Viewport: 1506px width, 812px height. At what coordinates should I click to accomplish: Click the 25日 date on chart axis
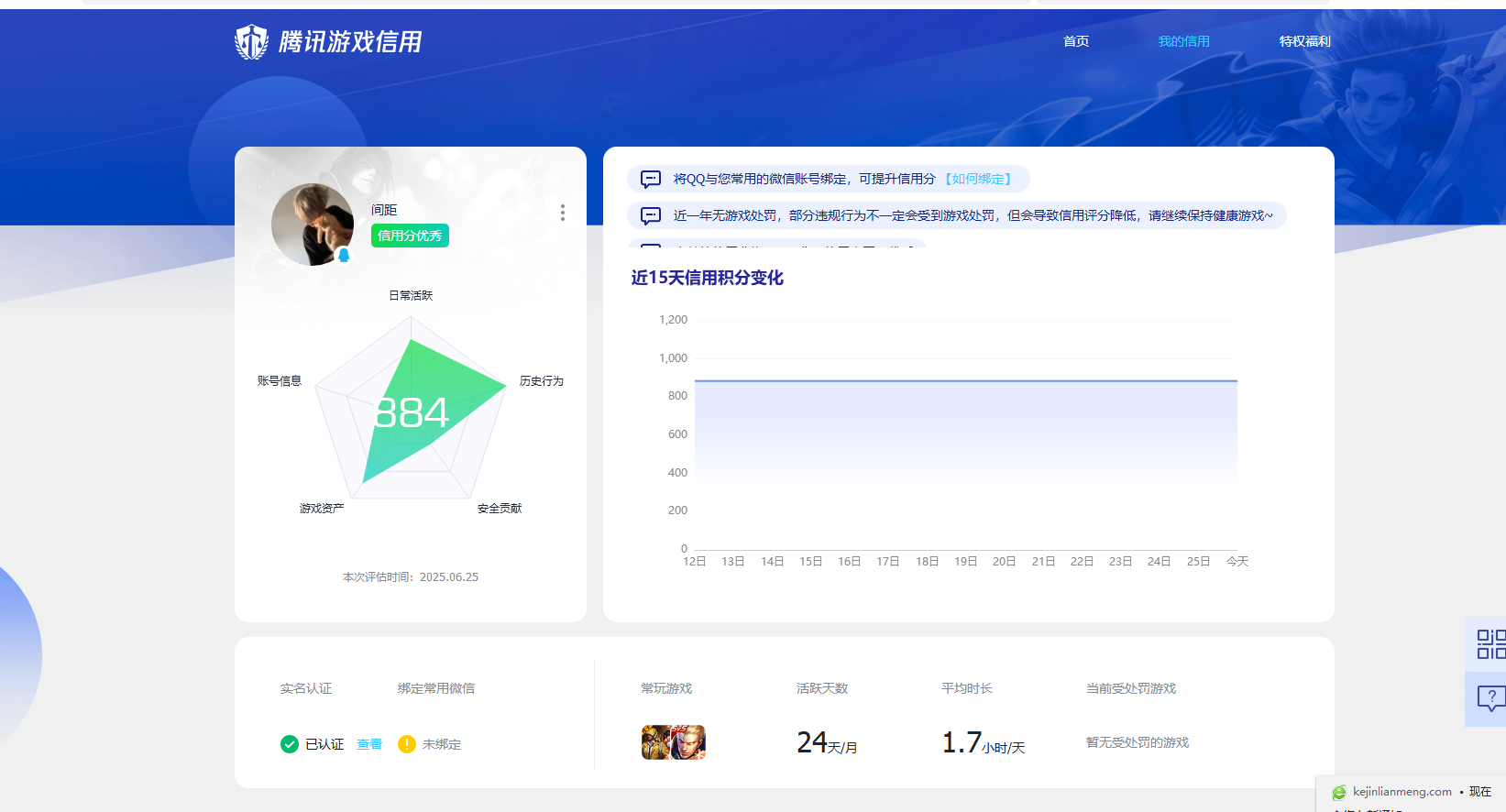[x=1198, y=561]
